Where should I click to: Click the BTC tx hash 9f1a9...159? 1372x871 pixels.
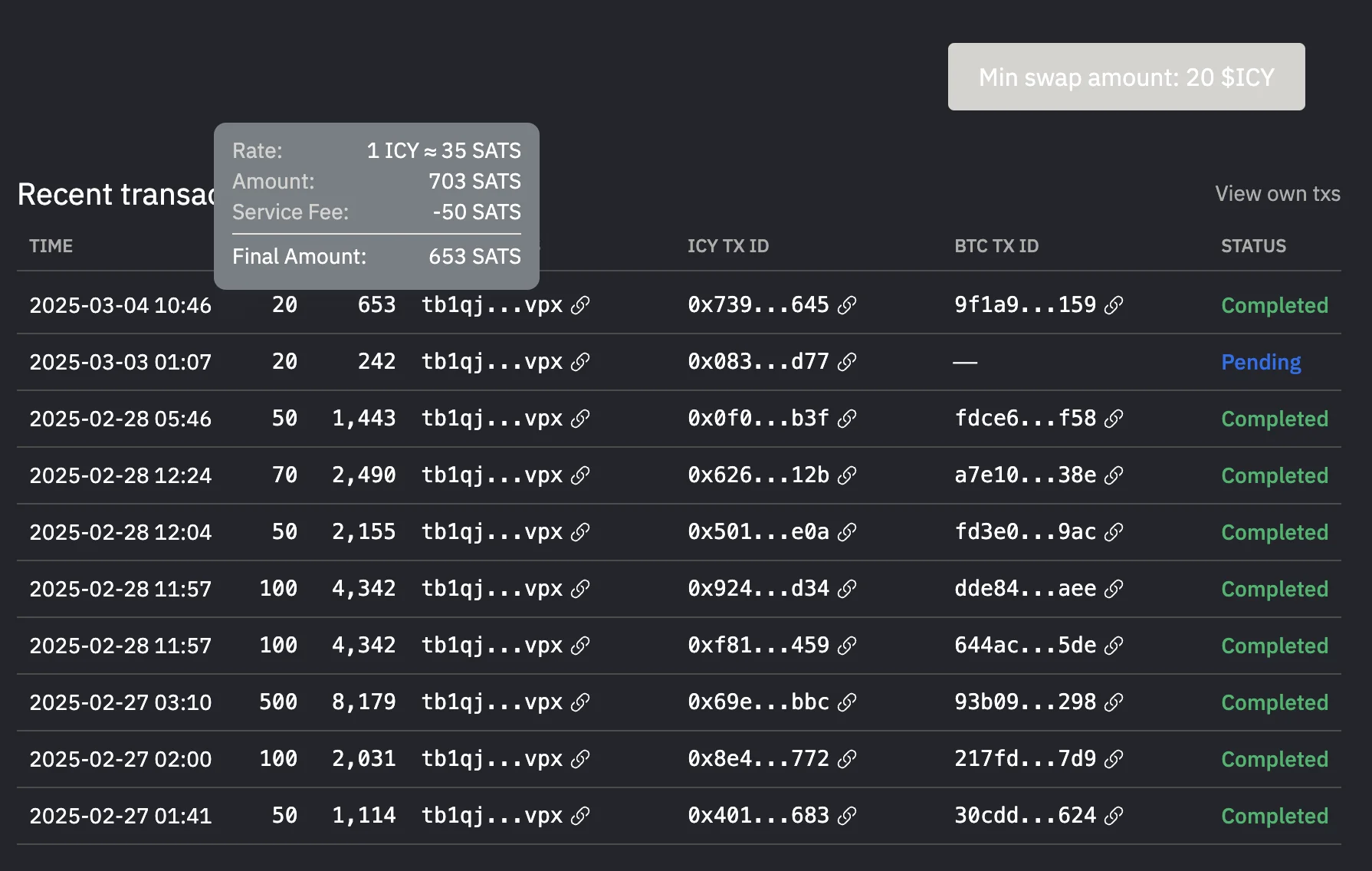(1025, 304)
